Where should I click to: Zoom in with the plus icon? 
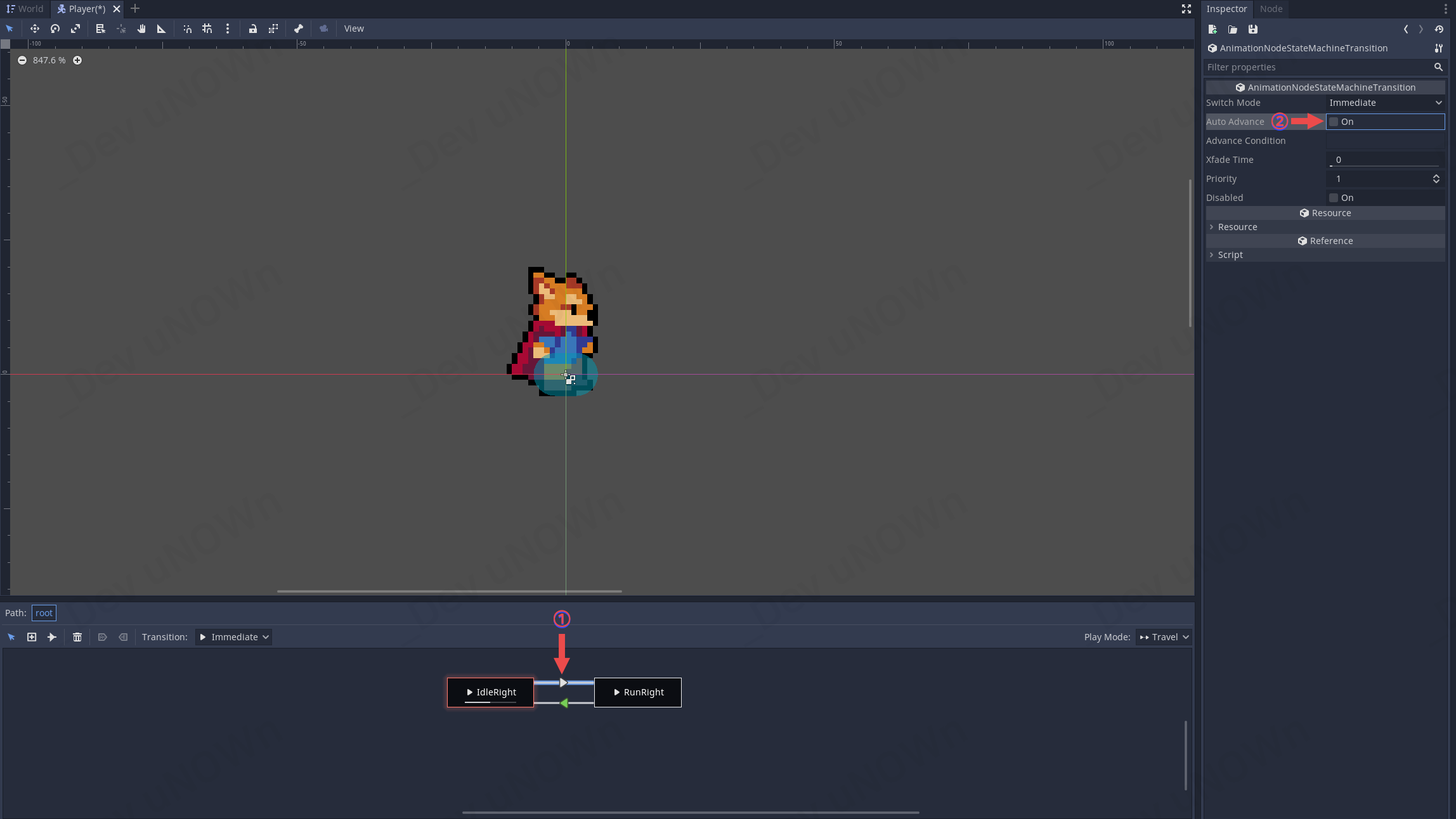[77, 60]
